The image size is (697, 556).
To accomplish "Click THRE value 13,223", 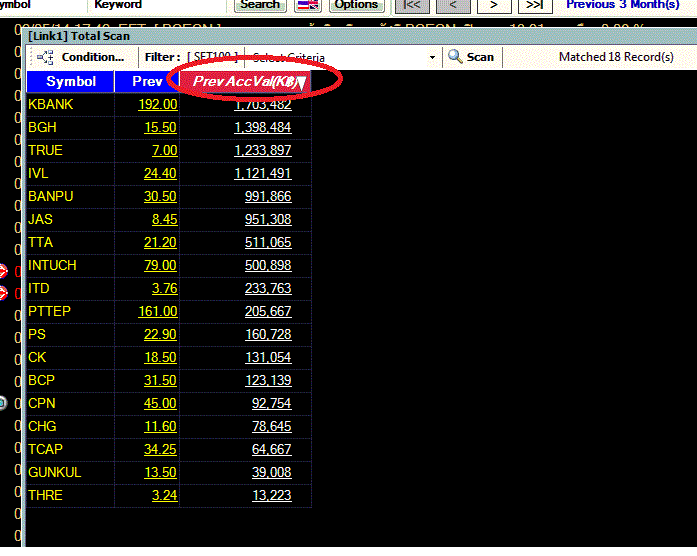I will pos(272,496).
